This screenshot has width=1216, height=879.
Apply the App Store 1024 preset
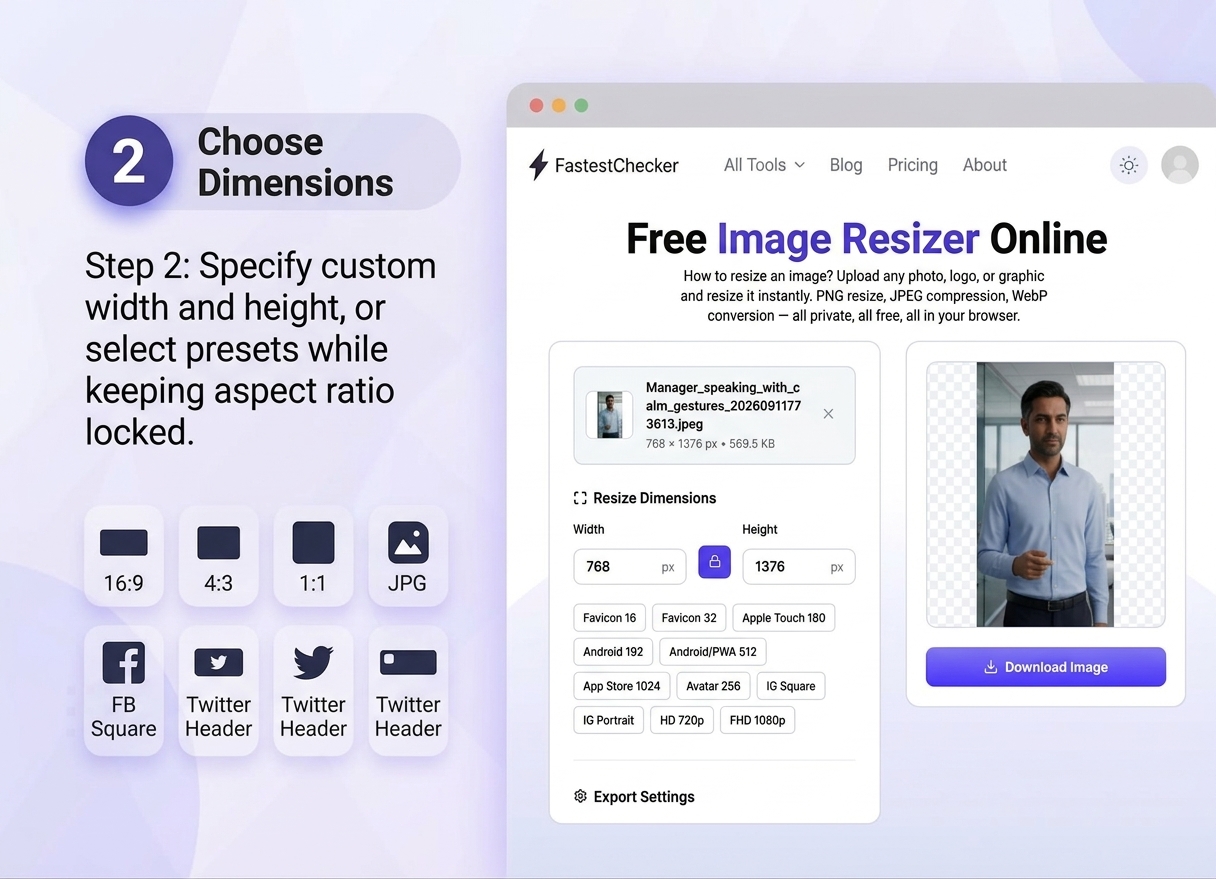622,686
